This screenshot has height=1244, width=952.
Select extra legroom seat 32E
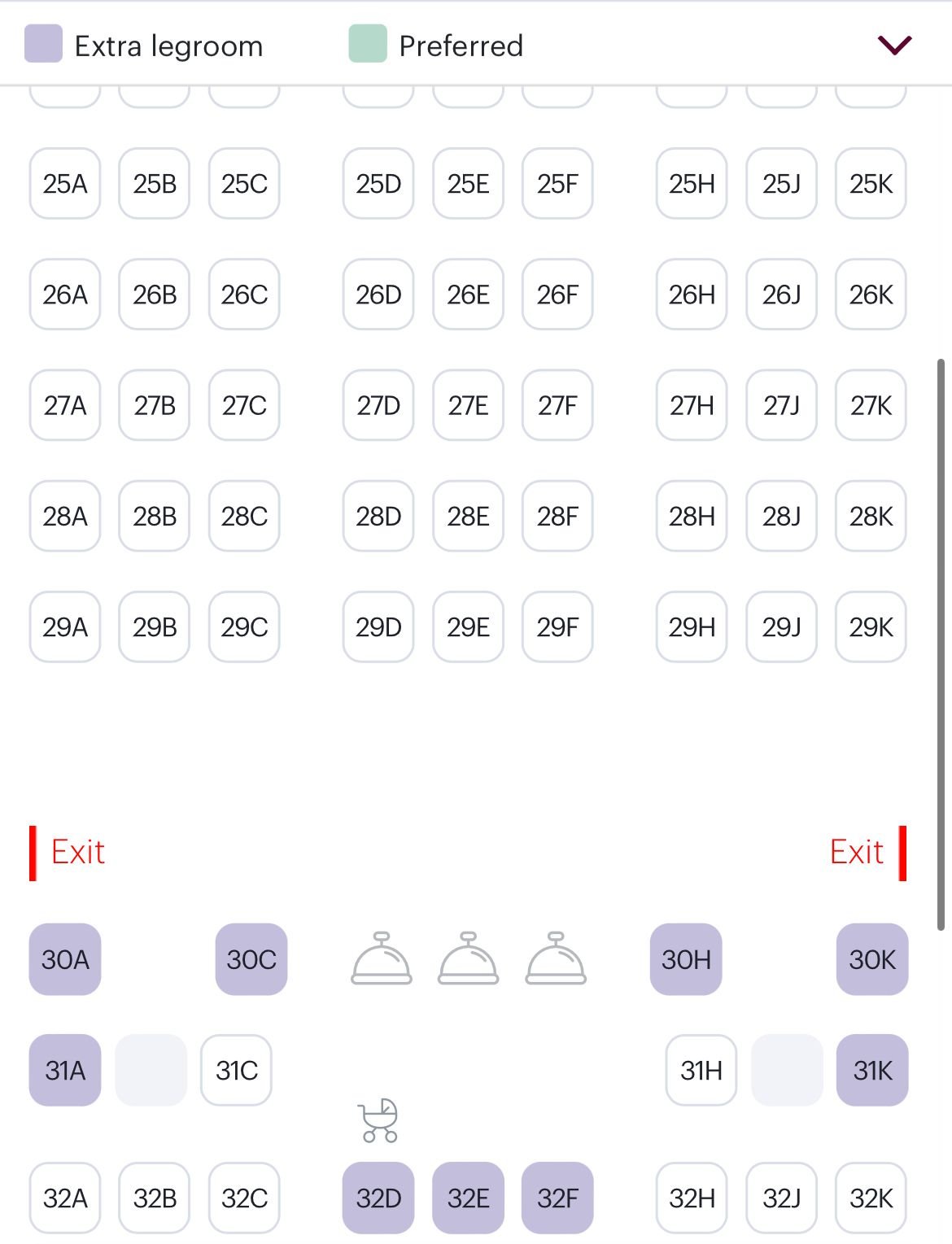point(468,1198)
